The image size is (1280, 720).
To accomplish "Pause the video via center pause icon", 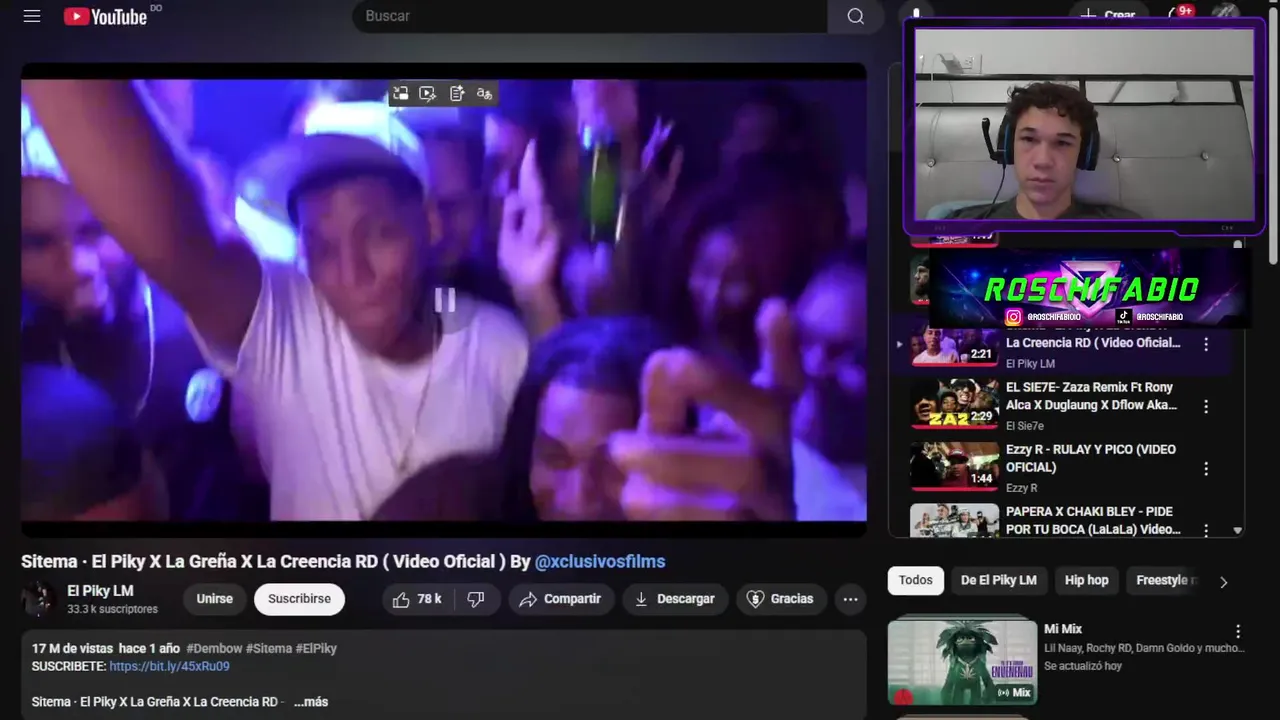I will tap(444, 300).
